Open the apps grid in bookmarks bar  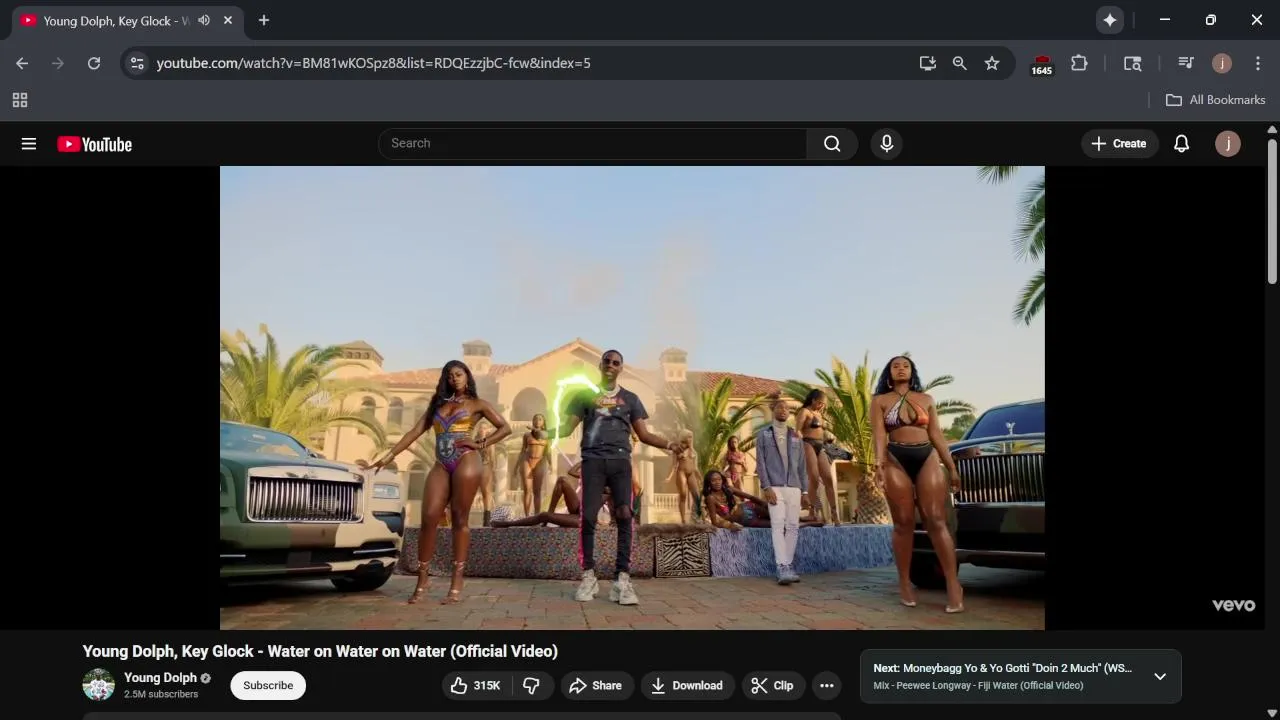tap(20, 100)
